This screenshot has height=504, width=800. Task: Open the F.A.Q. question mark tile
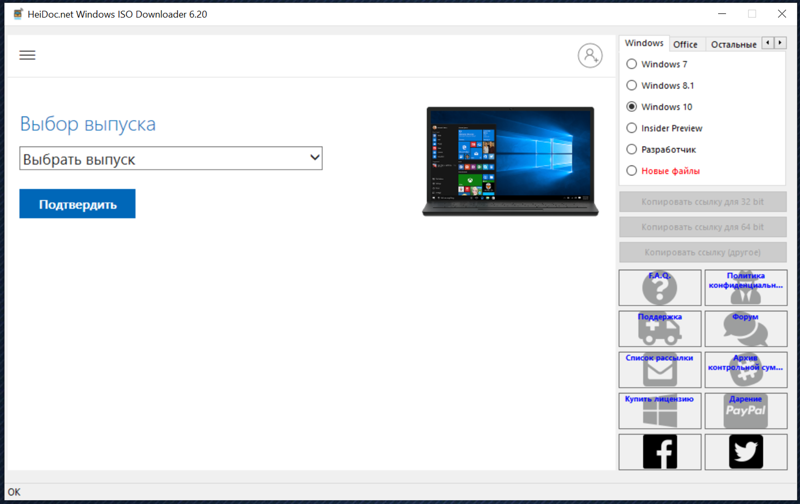[x=660, y=288]
